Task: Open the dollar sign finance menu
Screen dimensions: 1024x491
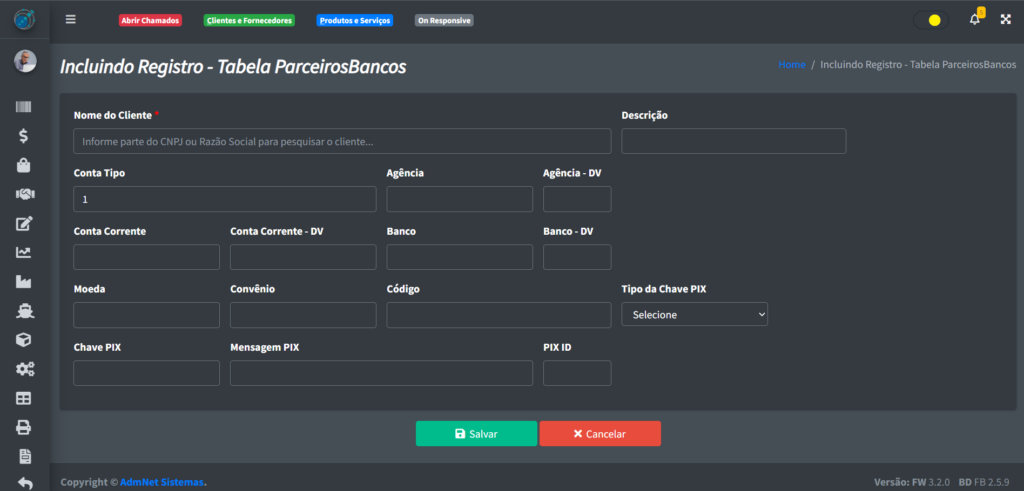Action: point(24,136)
